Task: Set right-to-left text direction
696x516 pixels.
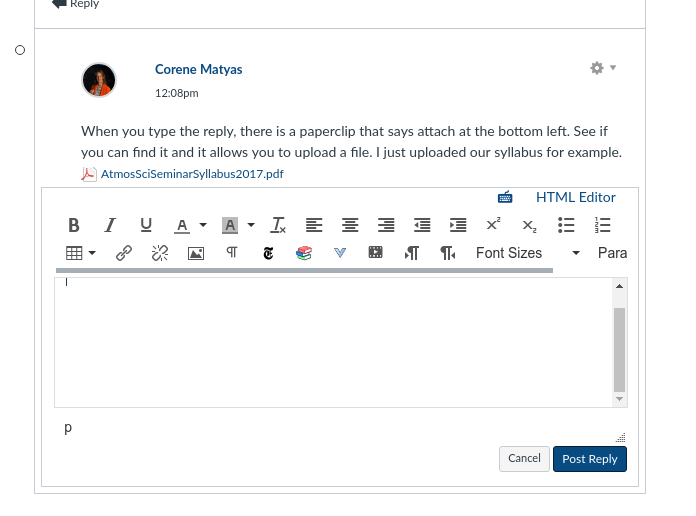Action: click(447, 253)
